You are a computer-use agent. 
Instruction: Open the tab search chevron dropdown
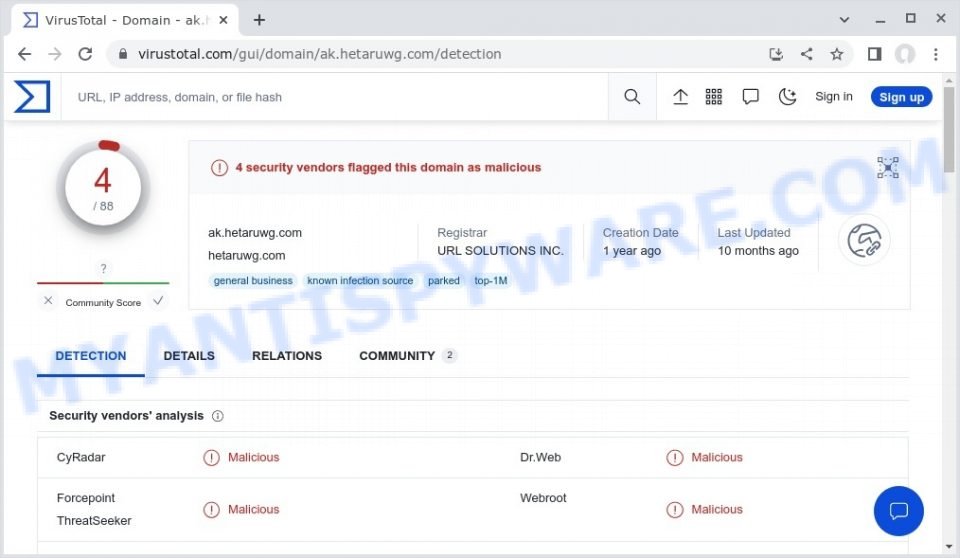(844, 20)
